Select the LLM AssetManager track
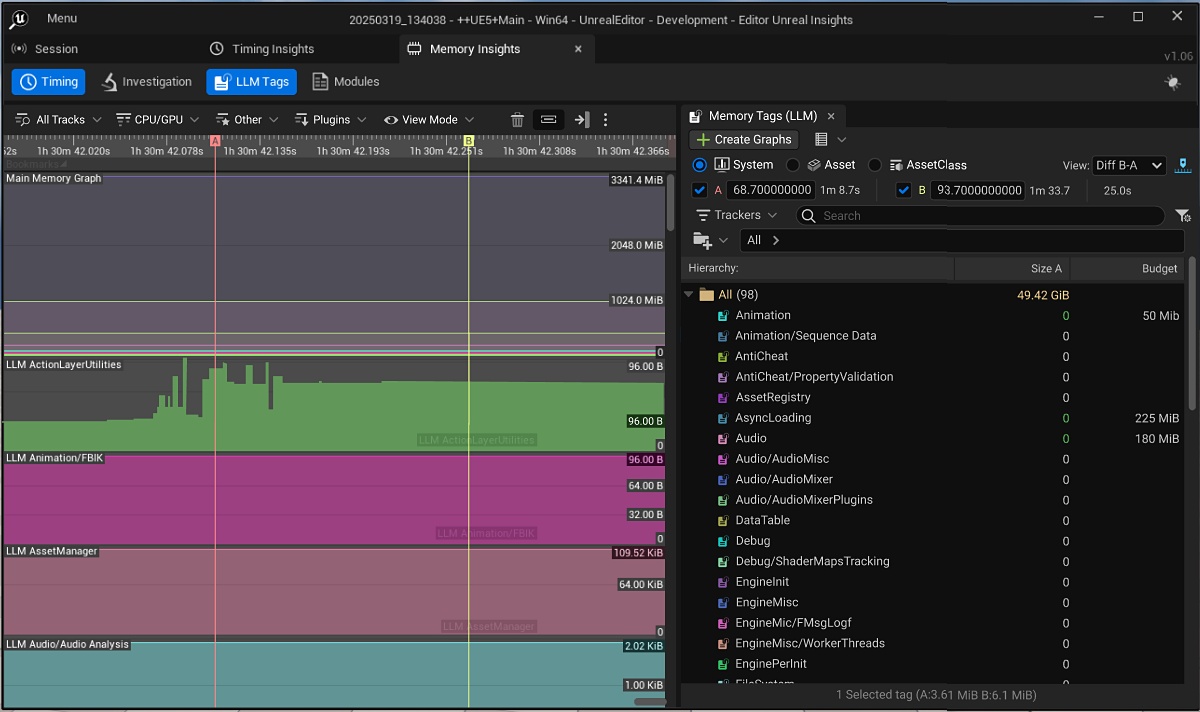The image size is (1200, 712). (x=52, y=551)
